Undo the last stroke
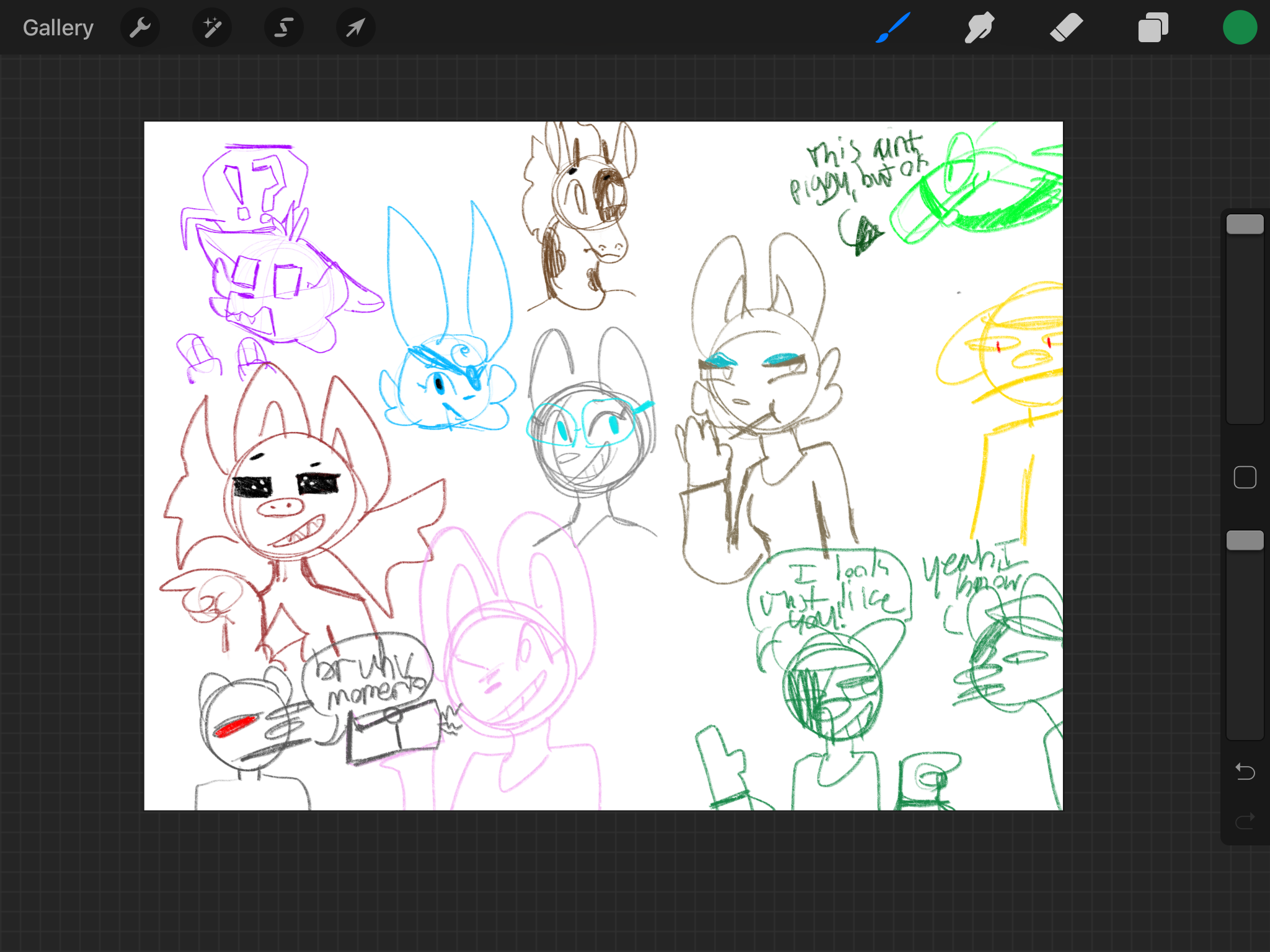The image size is (1270, 952). (1245, 772)
